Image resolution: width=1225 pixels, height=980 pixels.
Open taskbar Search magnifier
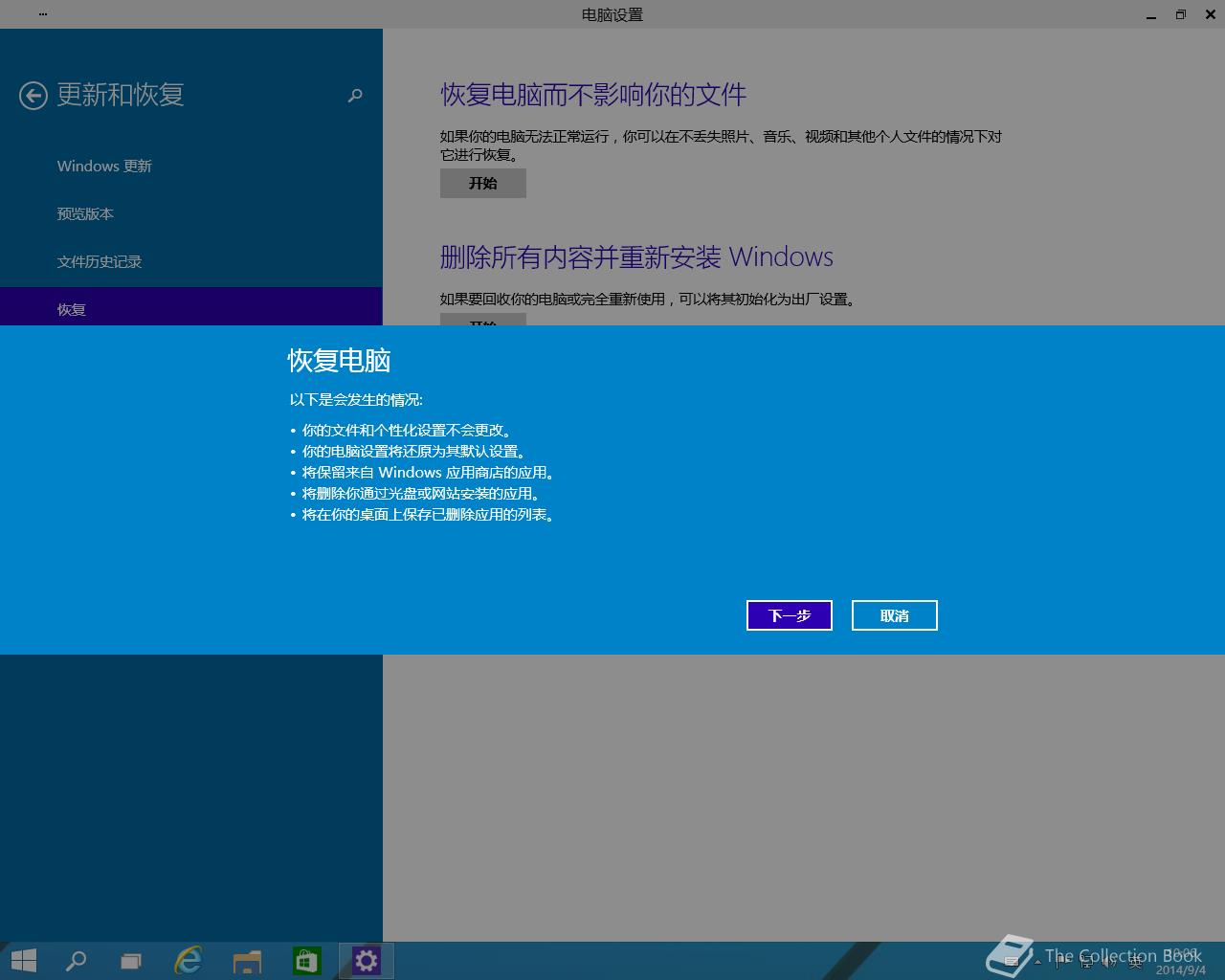[76, 960]
